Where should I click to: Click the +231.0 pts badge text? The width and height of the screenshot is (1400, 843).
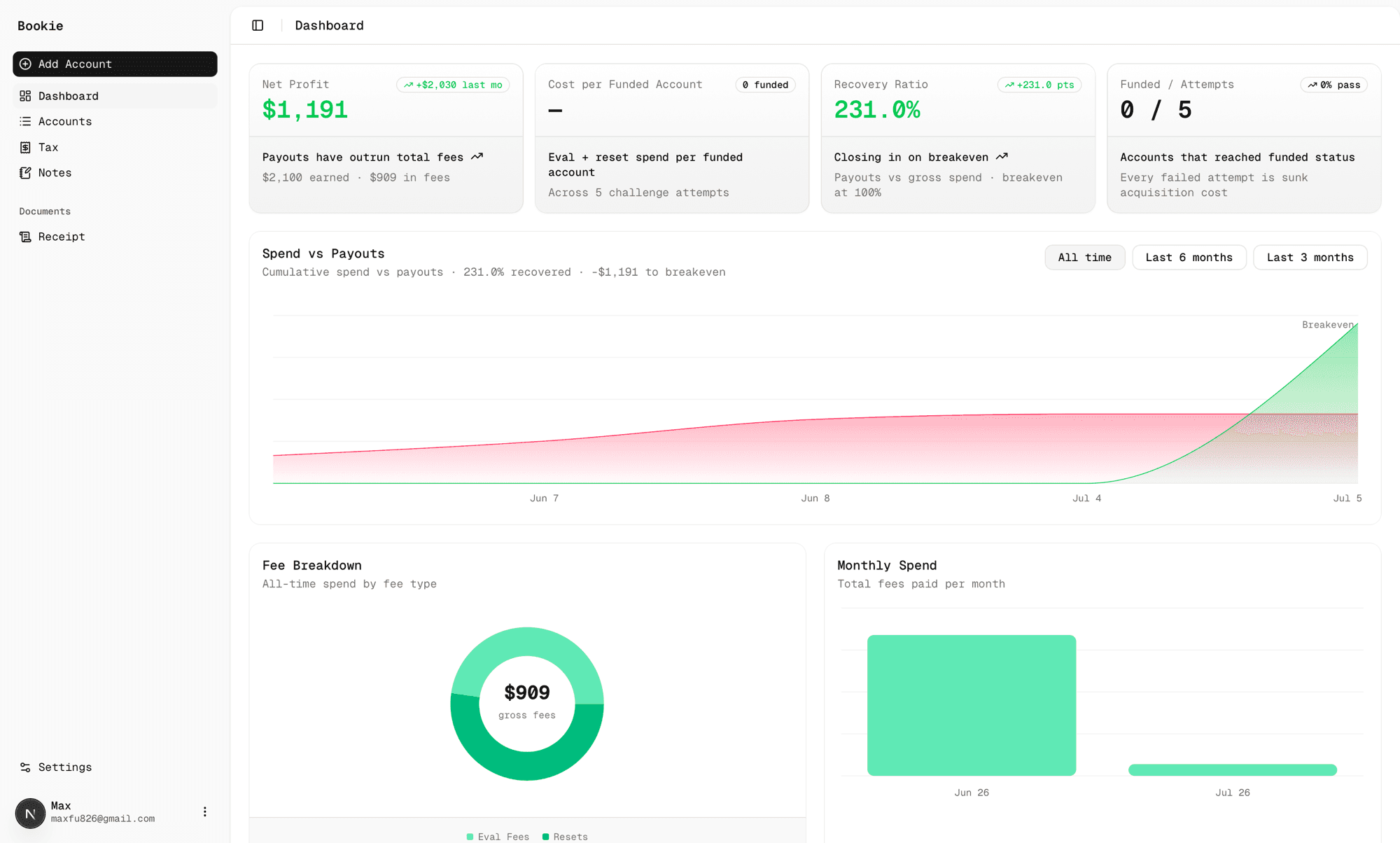tap(1046, 85)
